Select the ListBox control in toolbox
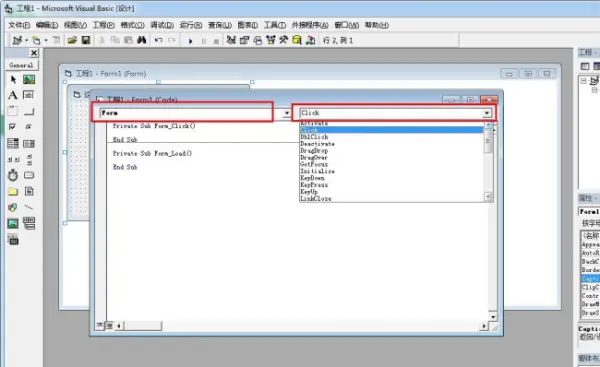This screenshot has width=600, height=367. click(29, 143)
